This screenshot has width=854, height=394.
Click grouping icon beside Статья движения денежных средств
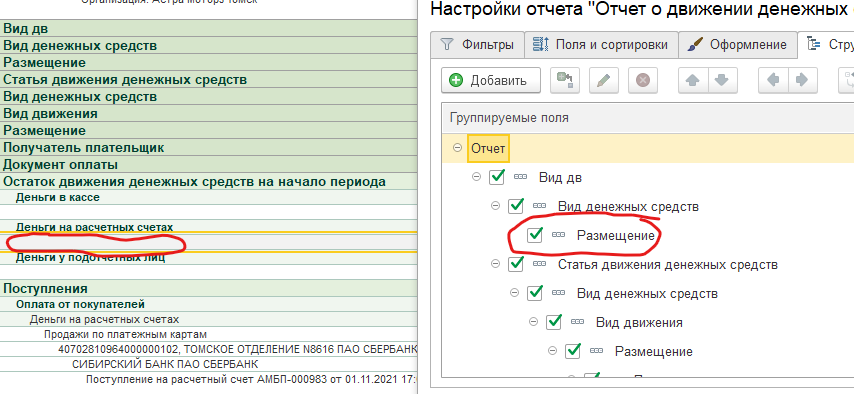click(x=540, y=264)
